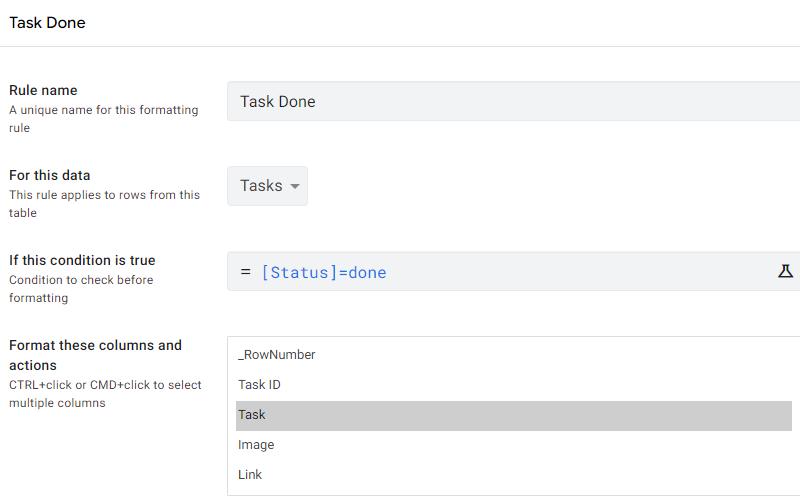
Task: Click the "done" value in the condition expression
Action: [367, 272]
